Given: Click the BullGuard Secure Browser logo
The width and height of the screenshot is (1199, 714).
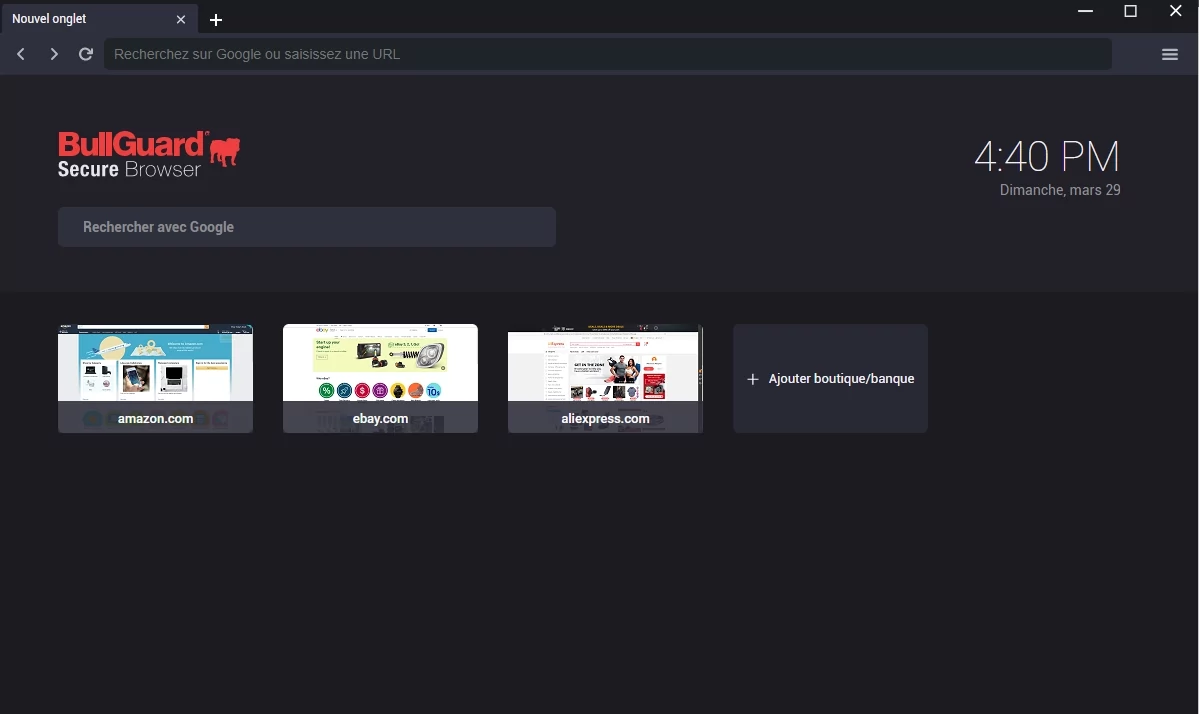Looking at the screenshot, I should pyautogui.click(x=149, y=154).
